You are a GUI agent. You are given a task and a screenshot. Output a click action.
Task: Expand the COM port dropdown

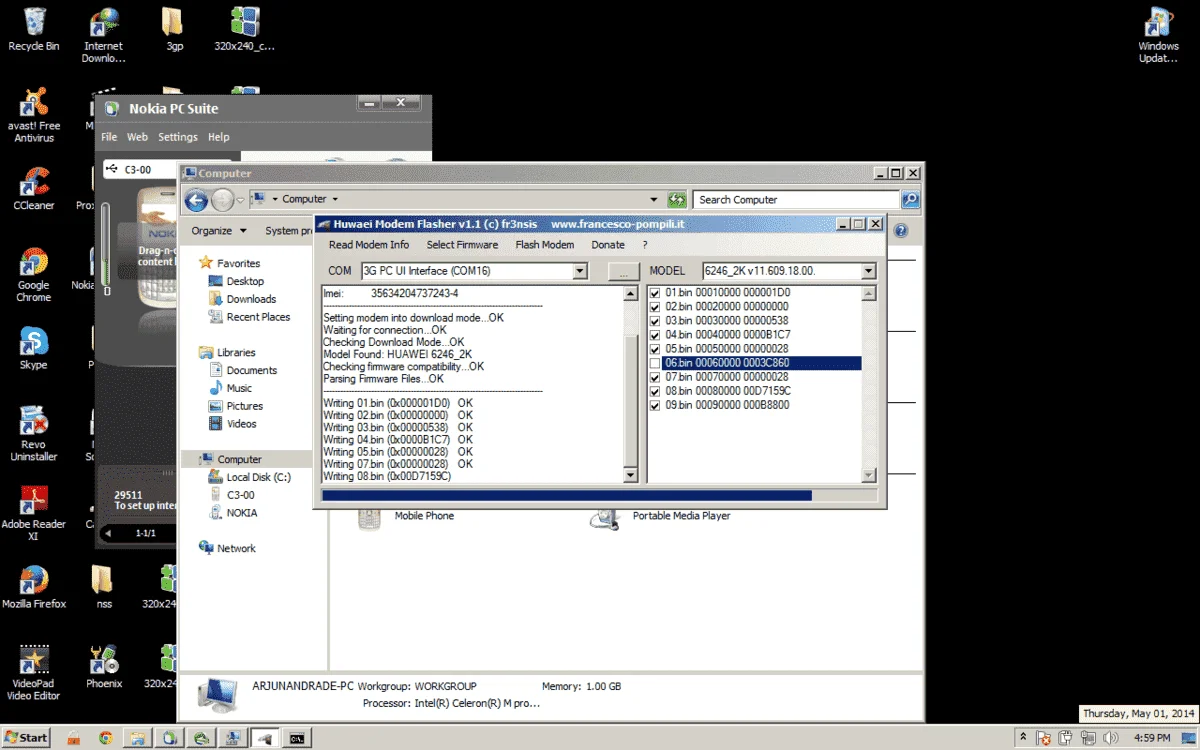coord(580,271)
